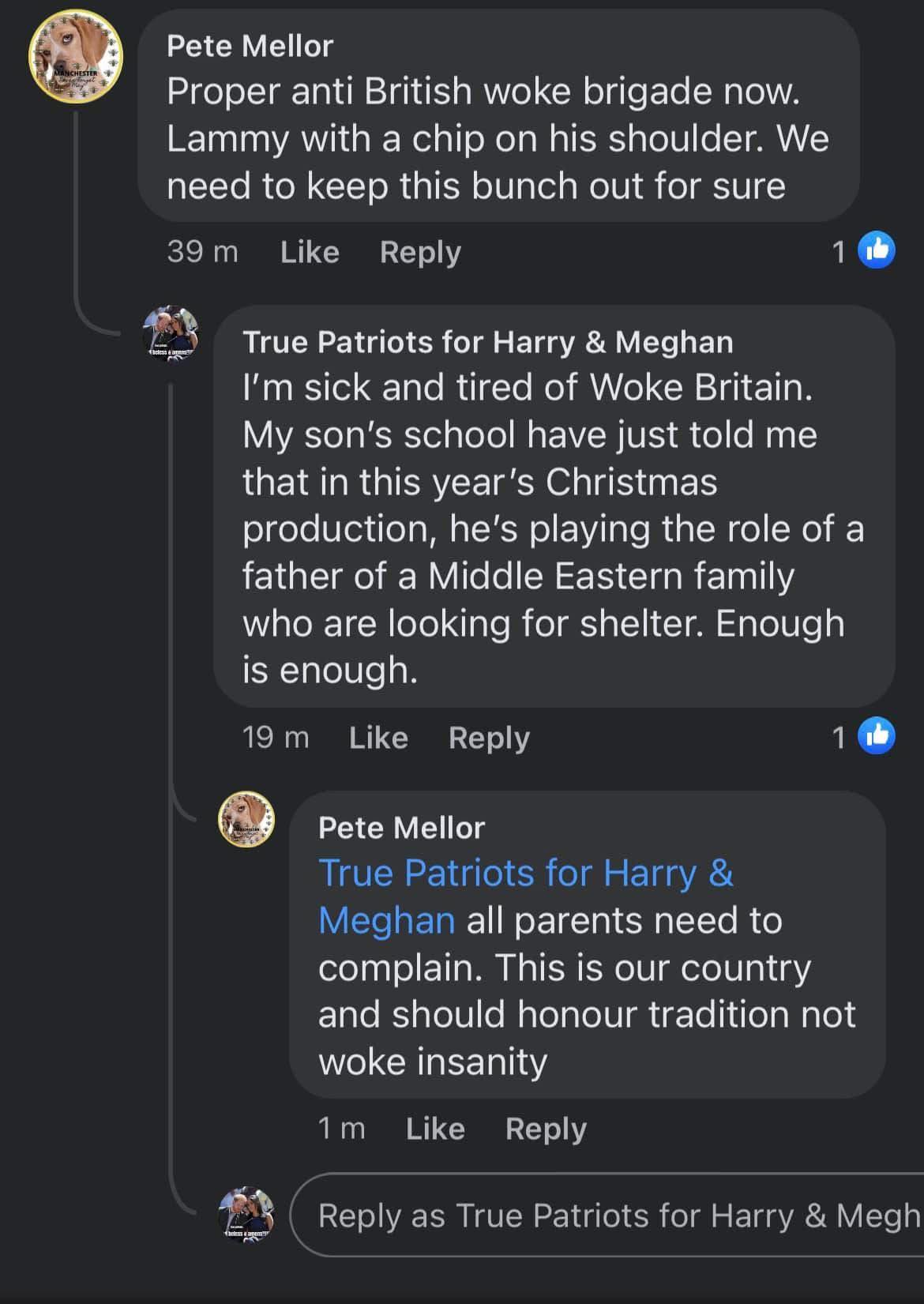Screen dimensions: 924x1304
Task: Like Pete Mellor's 1 m reply
Action: [435, 1129]
